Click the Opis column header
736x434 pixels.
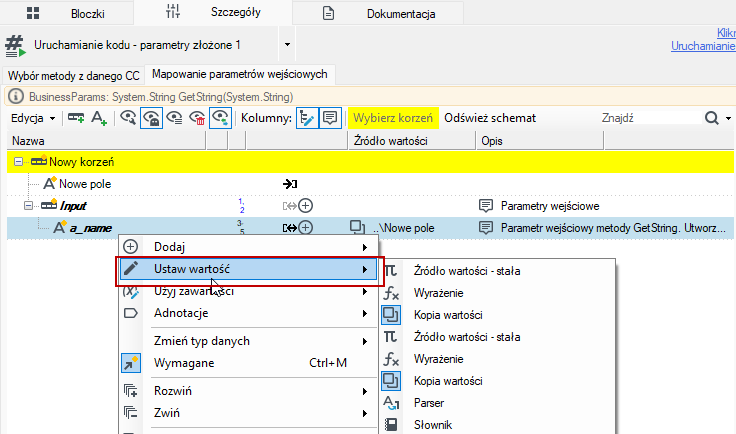pos(540,141)
